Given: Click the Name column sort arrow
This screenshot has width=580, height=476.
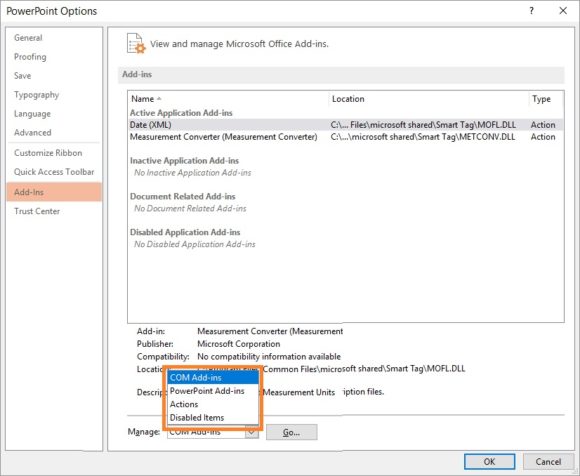Looking at the screenshot, I should pyautogui.click(x=159, y=99).
